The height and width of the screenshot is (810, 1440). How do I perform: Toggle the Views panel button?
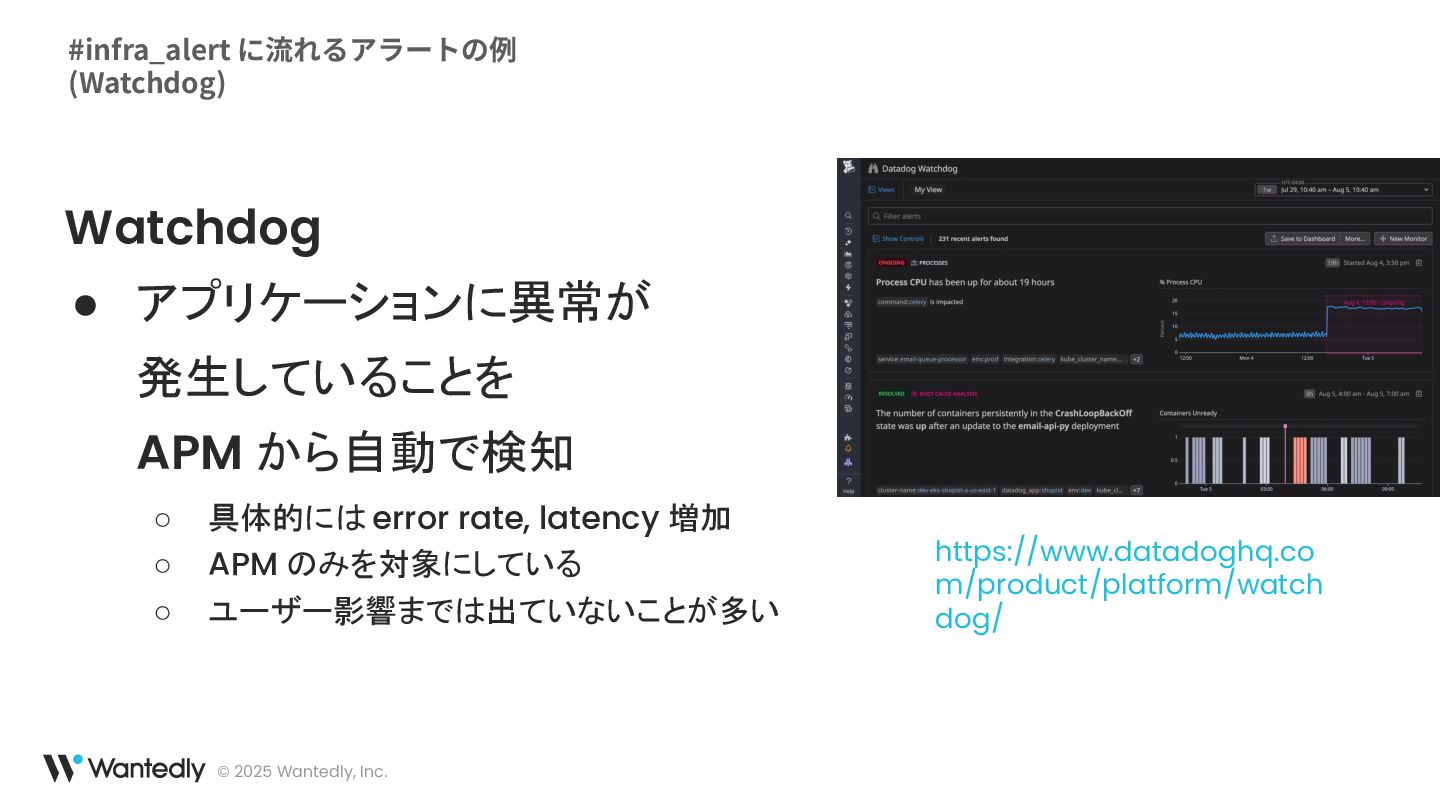point(882,189)
